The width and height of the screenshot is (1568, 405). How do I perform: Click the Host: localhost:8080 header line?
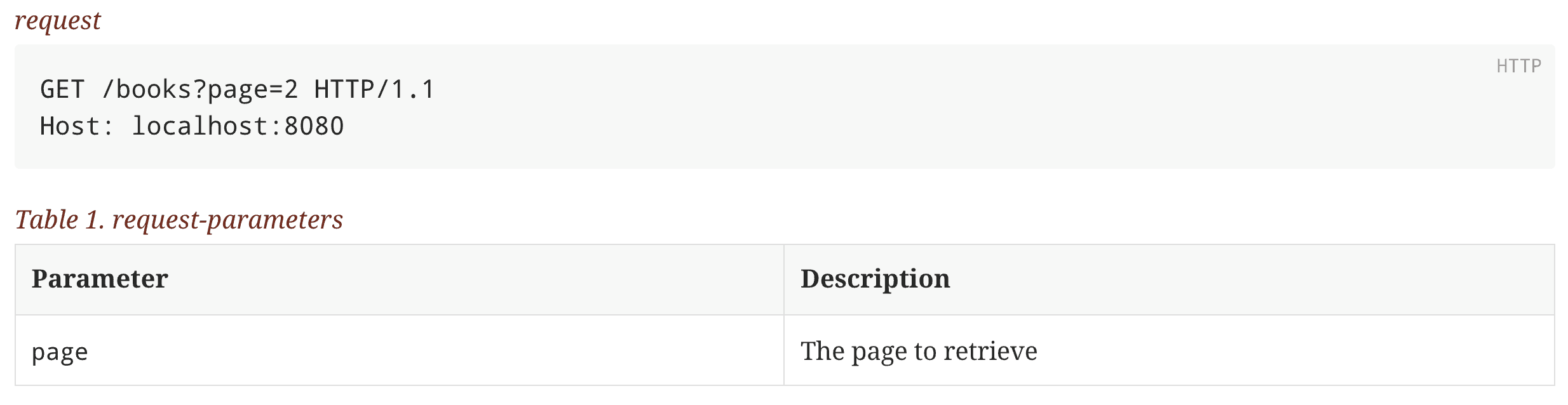point(192,126)
